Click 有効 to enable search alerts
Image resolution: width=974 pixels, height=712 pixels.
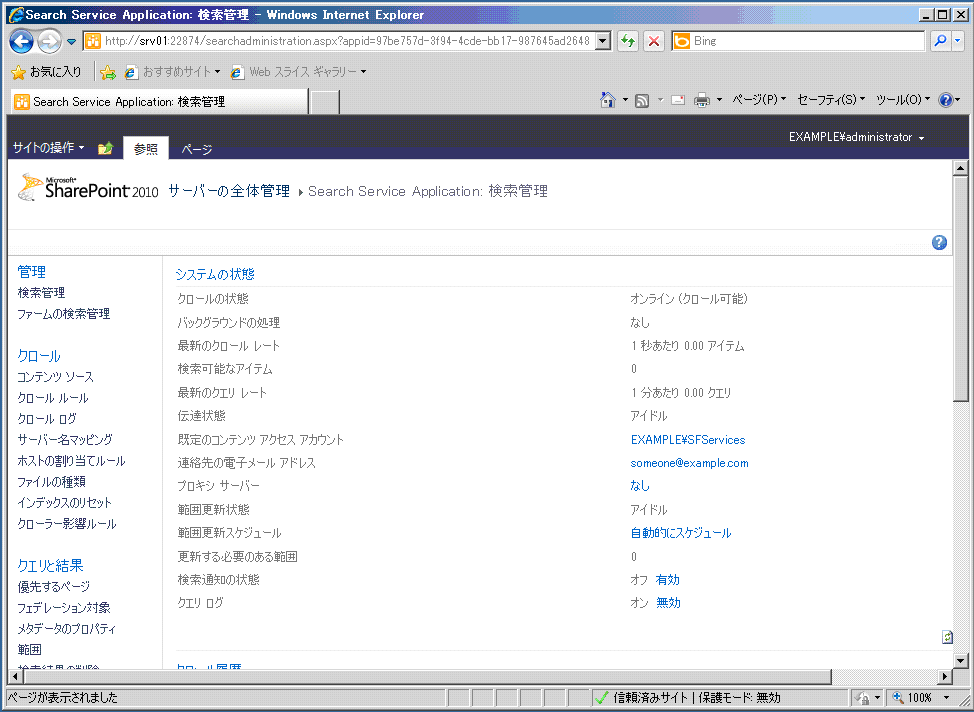tap(667, 580)
